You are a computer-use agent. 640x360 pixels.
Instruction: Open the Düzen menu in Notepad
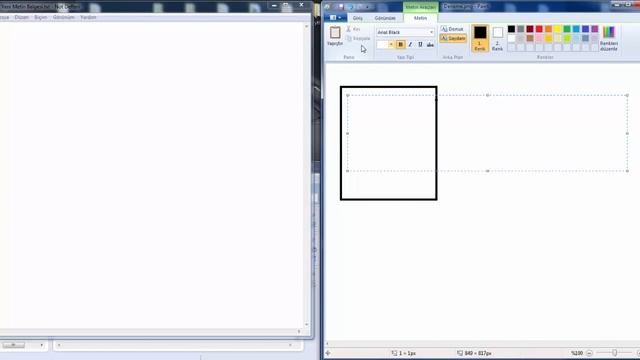(22, 17)
